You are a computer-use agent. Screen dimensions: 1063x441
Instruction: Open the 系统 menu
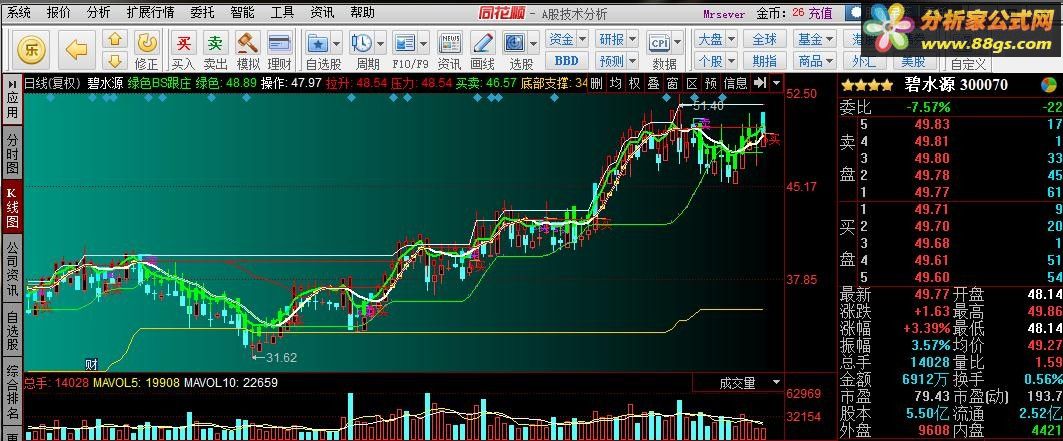point(18,12)
